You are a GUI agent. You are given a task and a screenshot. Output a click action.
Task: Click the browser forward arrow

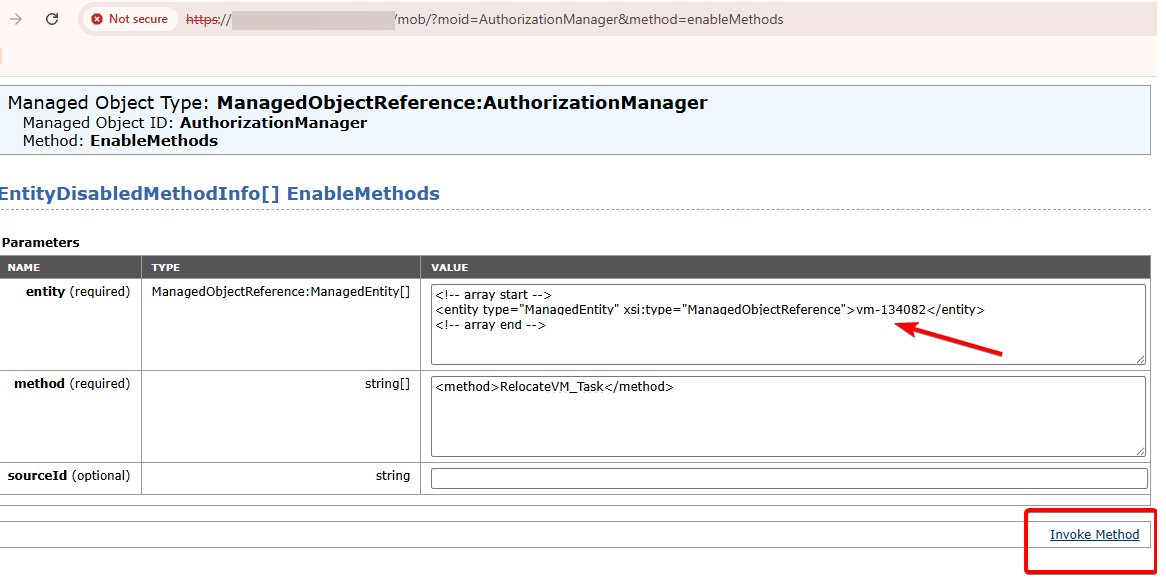point(16,19)
